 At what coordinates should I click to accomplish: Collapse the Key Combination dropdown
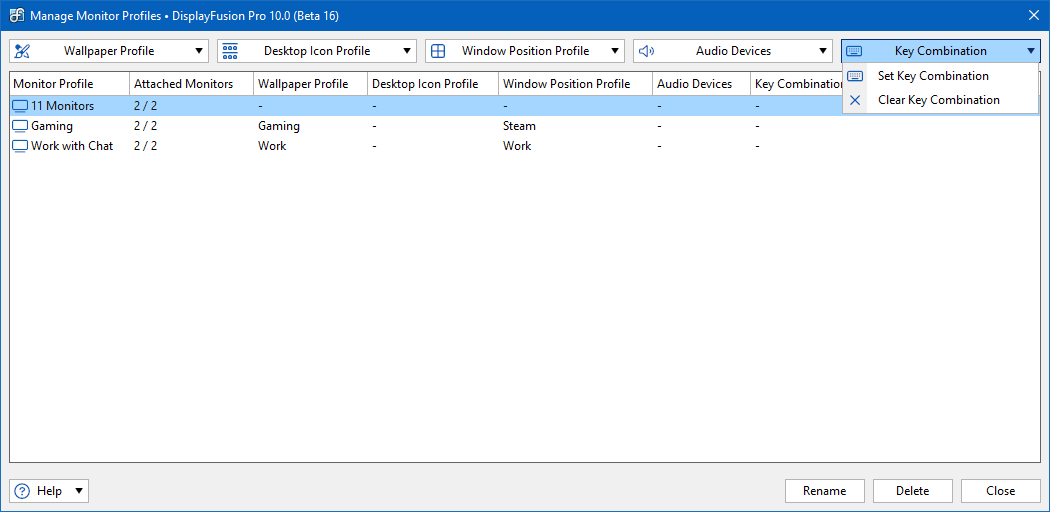[941, 51]
